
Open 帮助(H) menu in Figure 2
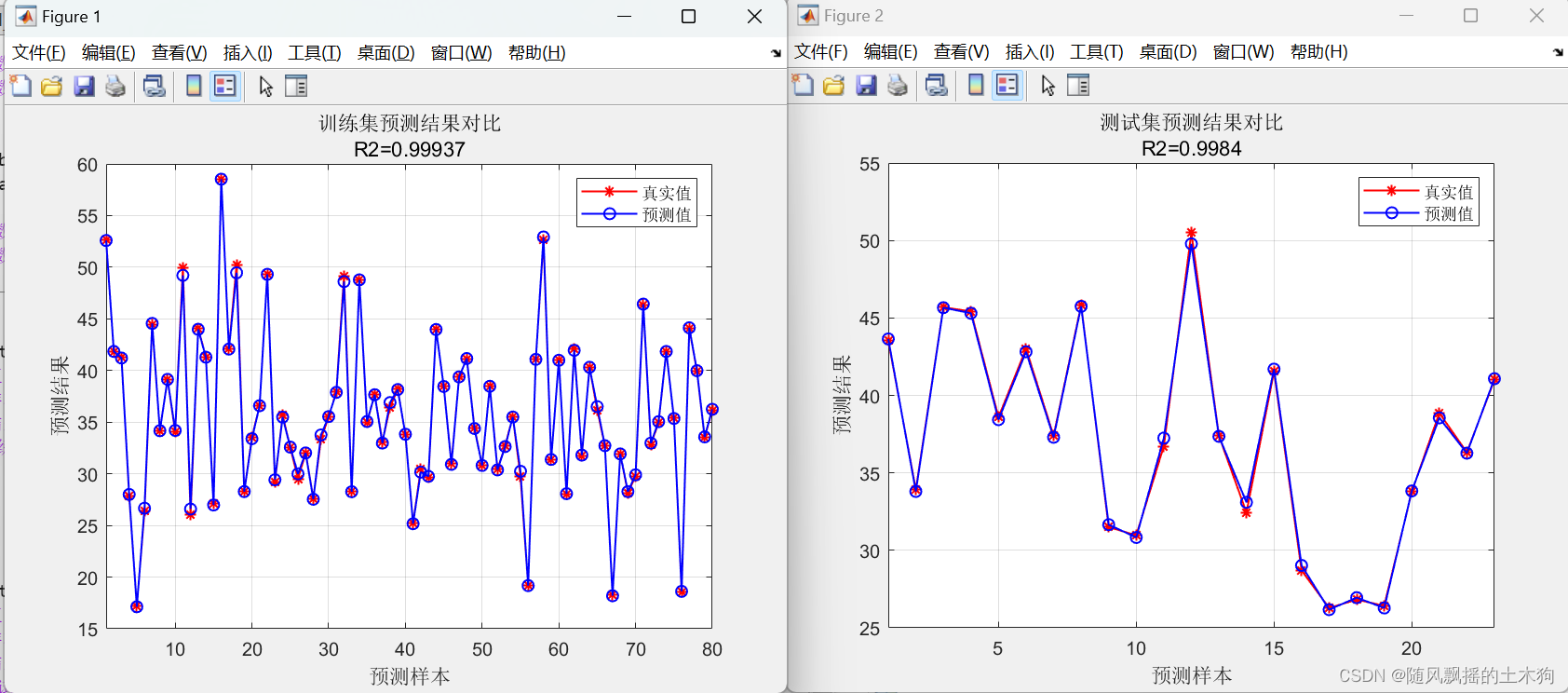(1319, 52)
